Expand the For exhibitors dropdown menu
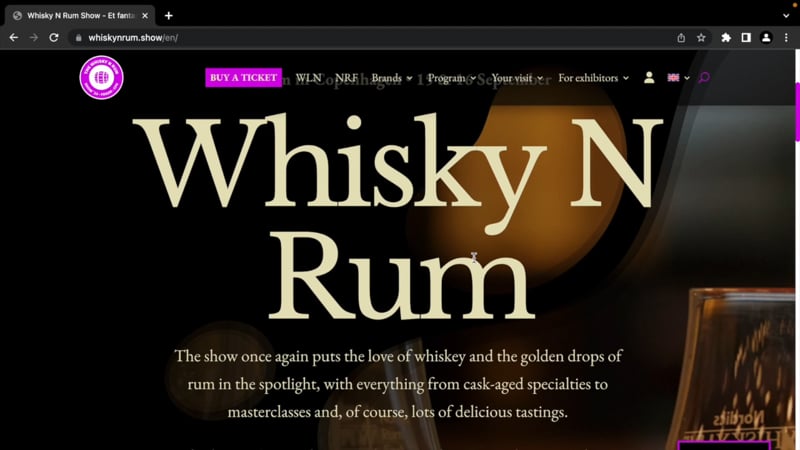 pos(593,78)
